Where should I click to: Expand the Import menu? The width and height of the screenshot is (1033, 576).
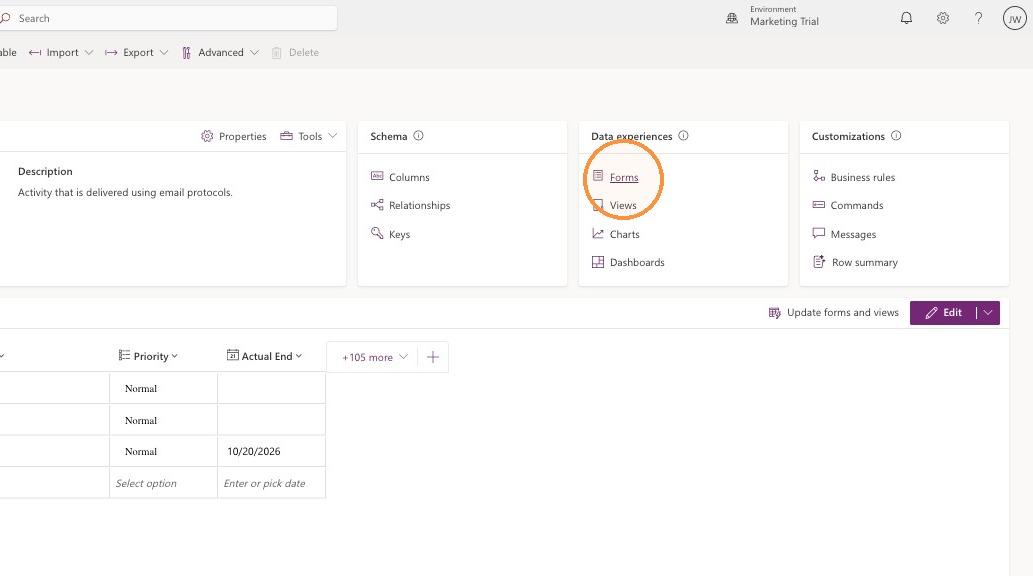(61, 53)
